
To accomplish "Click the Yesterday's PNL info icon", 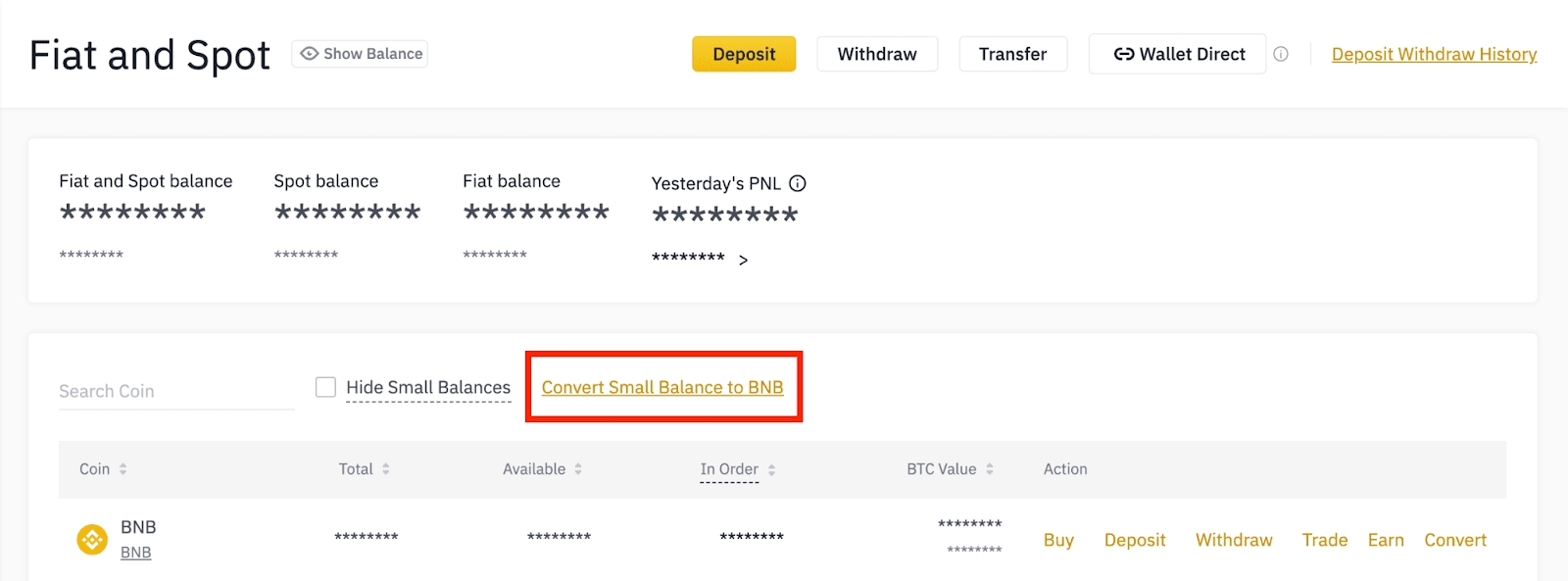I will pos(798,183).
